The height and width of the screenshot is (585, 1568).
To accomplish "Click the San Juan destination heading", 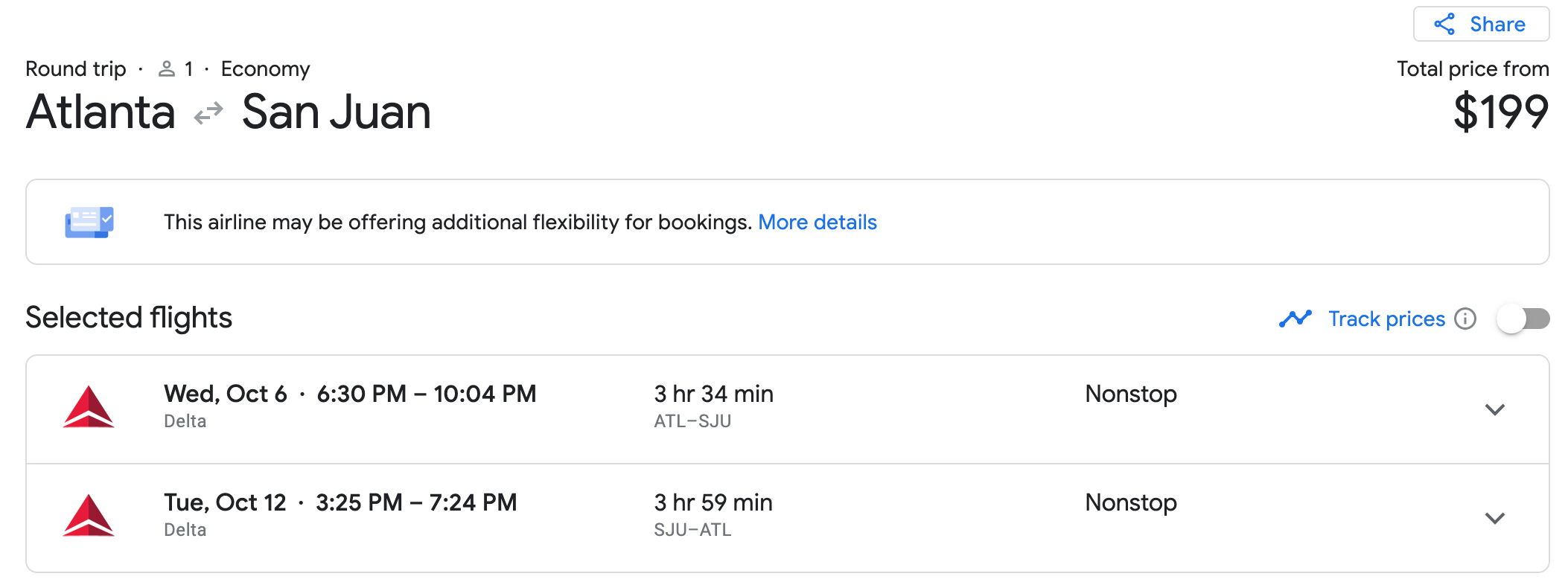I will coord(337,112).
